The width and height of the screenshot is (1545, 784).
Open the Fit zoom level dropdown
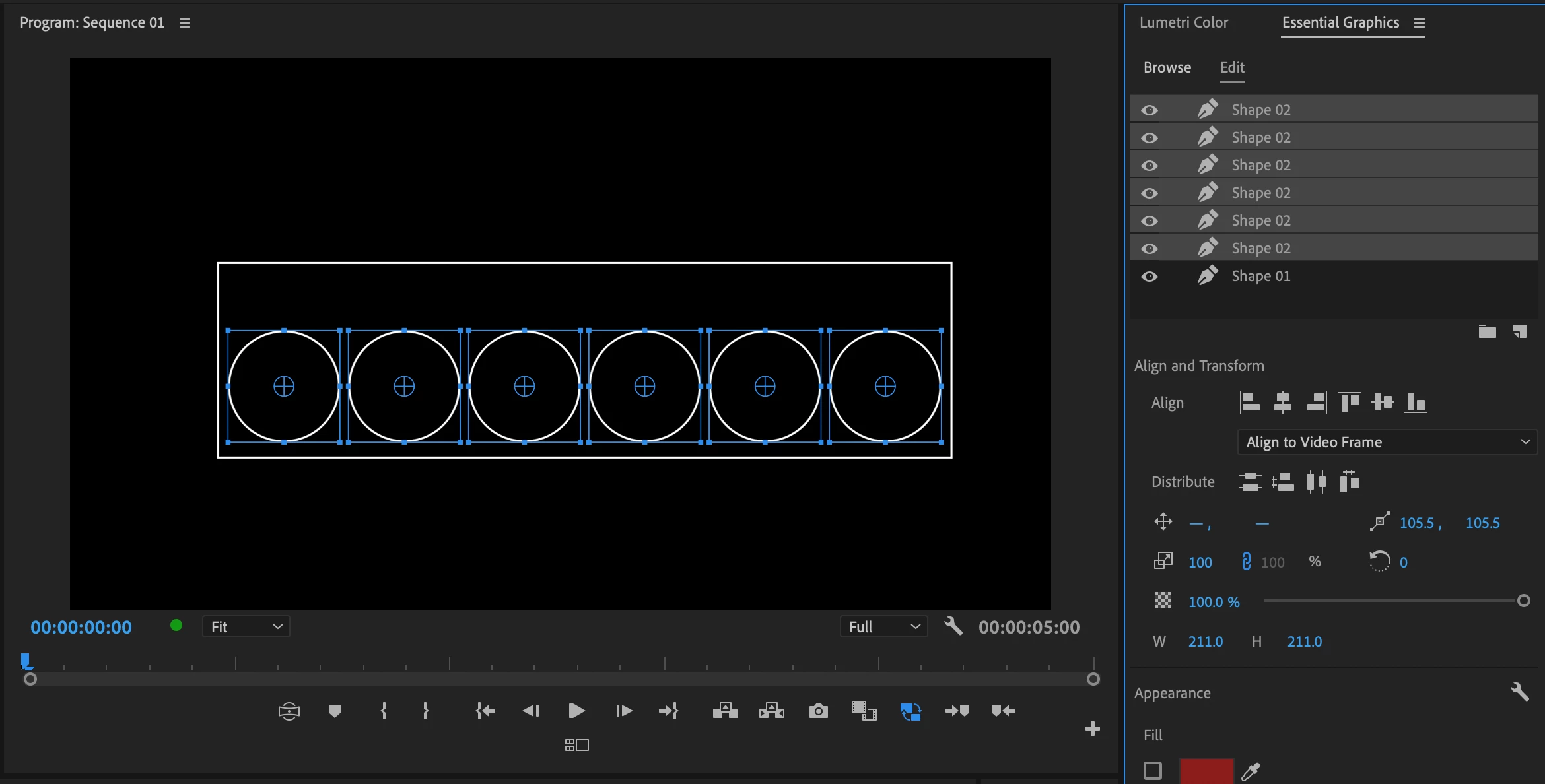(246, 627)
